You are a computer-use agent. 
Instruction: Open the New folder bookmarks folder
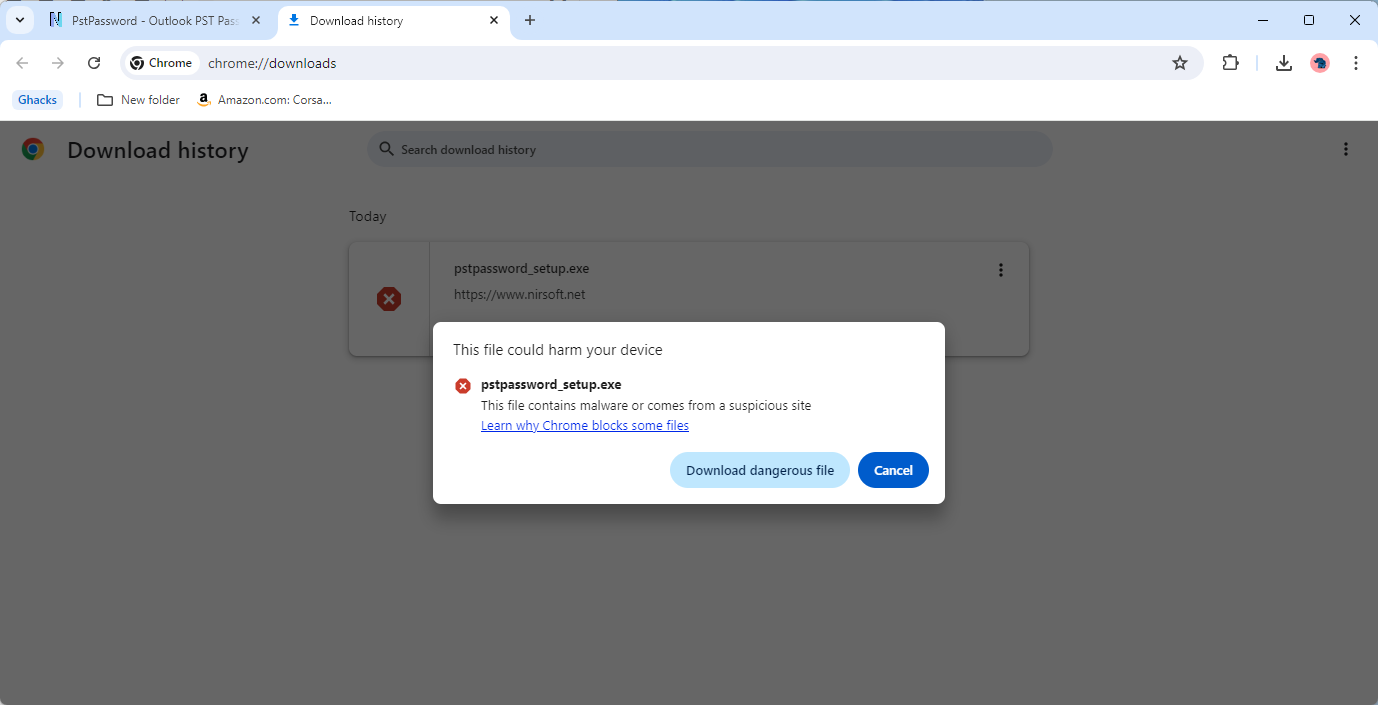click(x=139, y=99)
